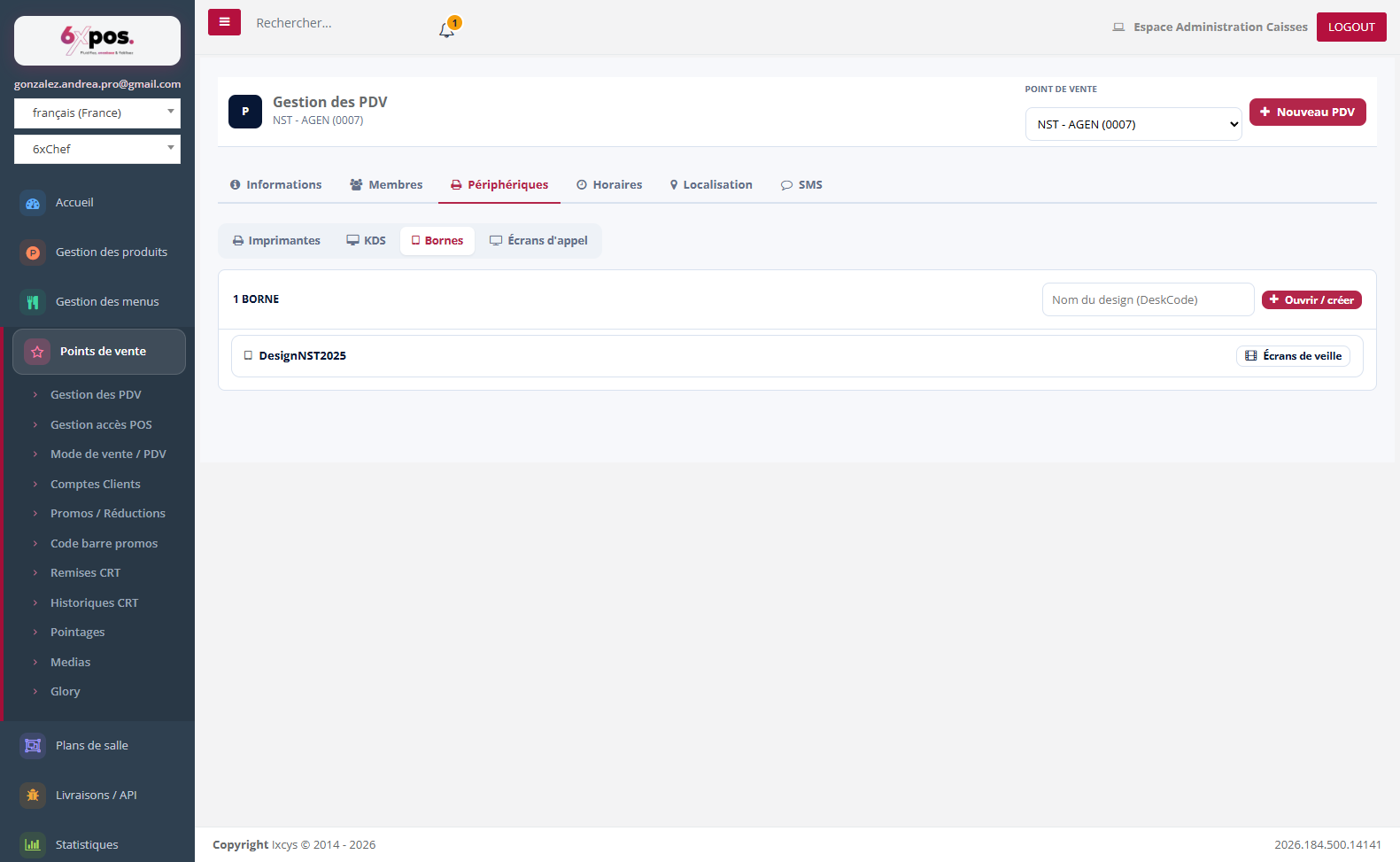Click the DesignNST2025 borne name
Image resolution: width=1400 pixels, height=862 pixels.
(x=303, y=356)
